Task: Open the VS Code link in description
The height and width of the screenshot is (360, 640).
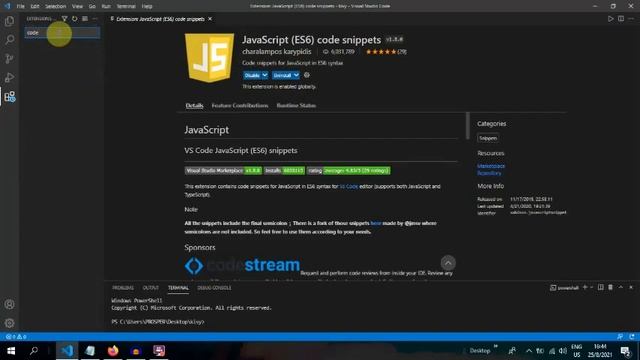Action: tap(349, 187)
